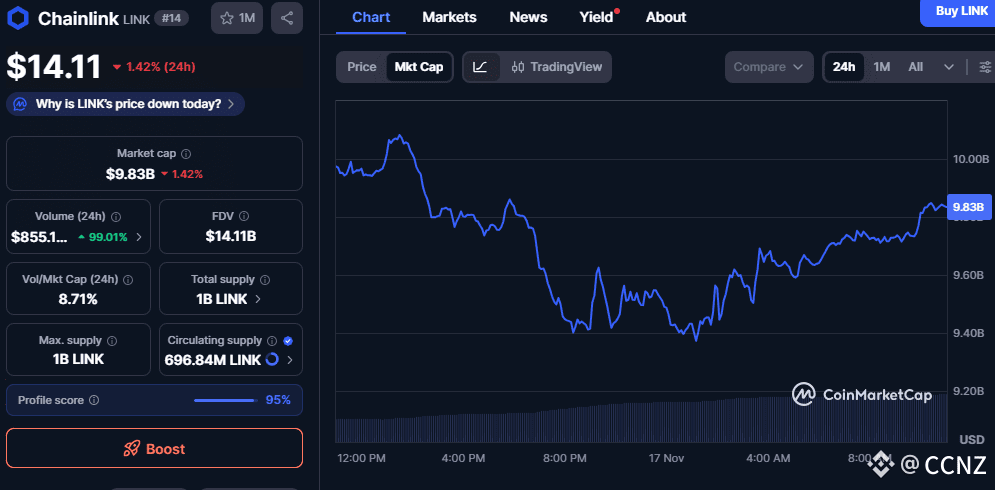This screenshot has height=490, width=995.
Task: Expand Circulating supply details chevron
Action: [291, 360]
